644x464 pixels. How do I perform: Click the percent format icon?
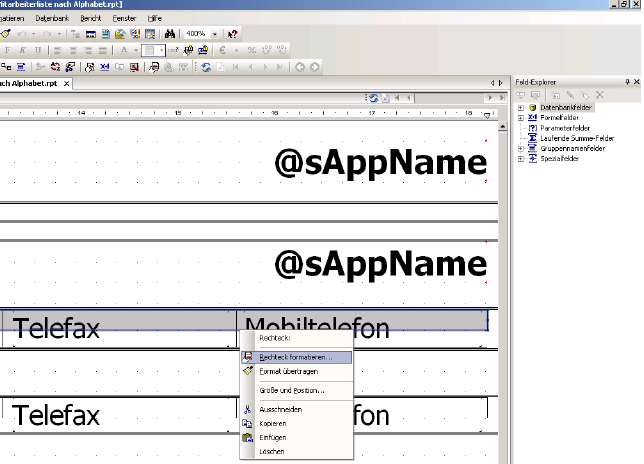pyautogui.click(x=251, y=50)
